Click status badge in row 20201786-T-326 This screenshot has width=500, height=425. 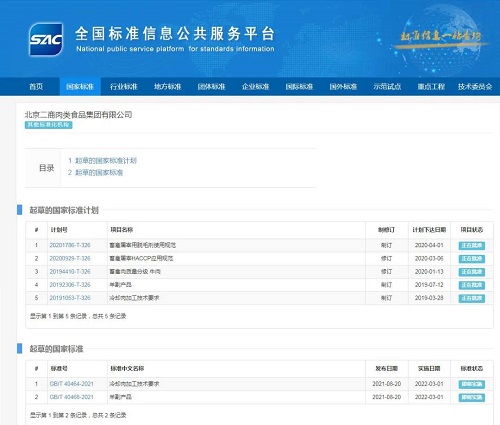(472, 246)
